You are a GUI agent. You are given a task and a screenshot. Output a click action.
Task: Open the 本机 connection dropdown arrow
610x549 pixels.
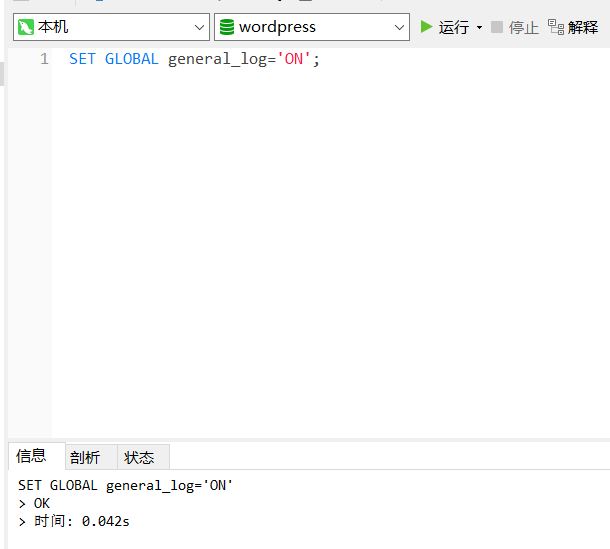pos(198,27)
